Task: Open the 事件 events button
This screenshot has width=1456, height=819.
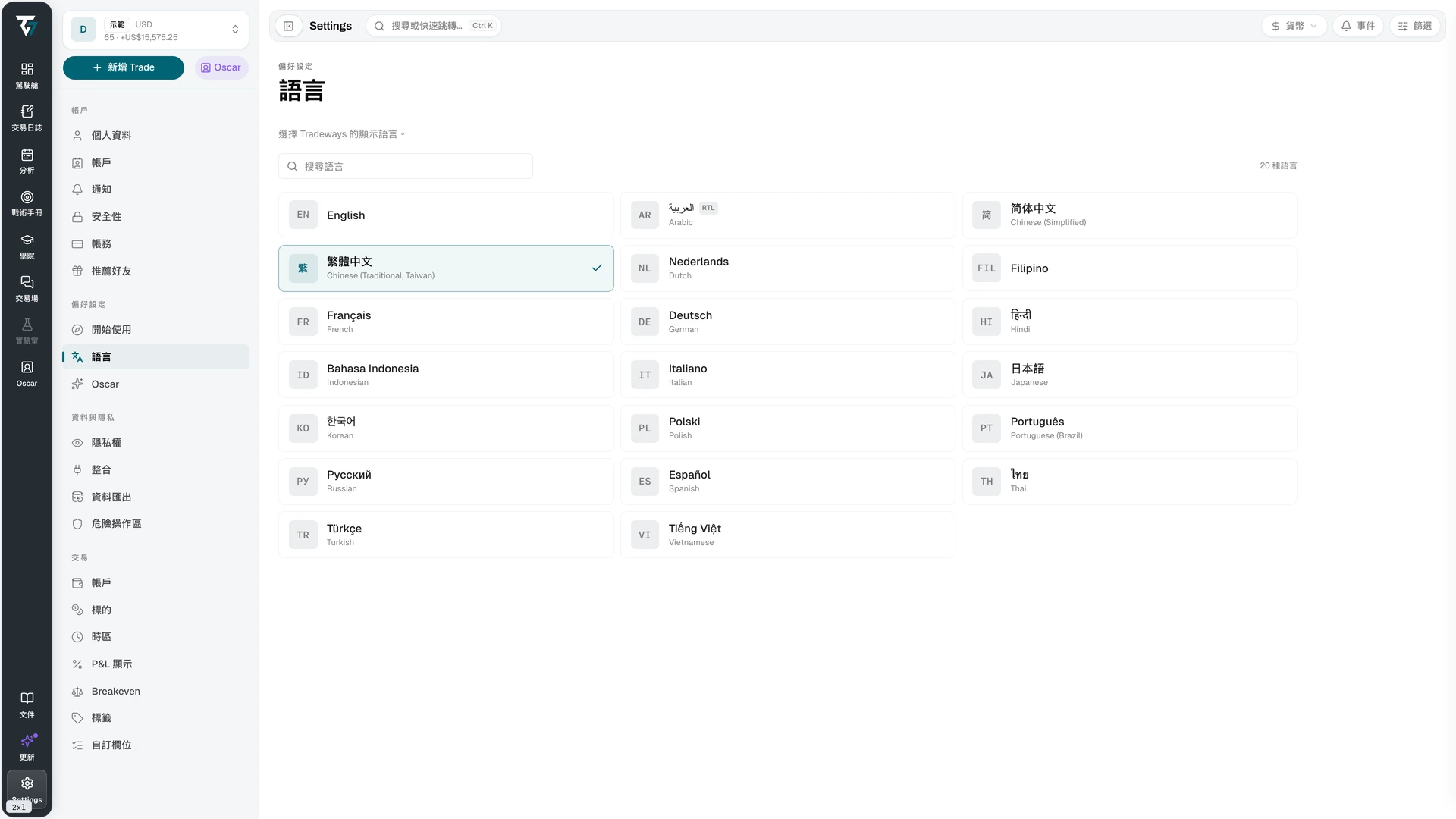Action: click(1358, 26)
